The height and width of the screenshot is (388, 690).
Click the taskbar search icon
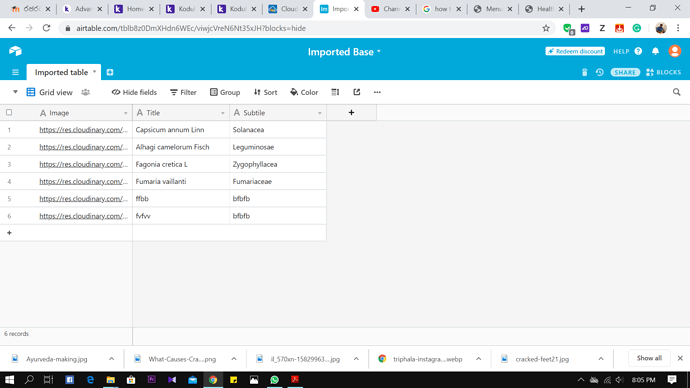(x=29, y=380)
